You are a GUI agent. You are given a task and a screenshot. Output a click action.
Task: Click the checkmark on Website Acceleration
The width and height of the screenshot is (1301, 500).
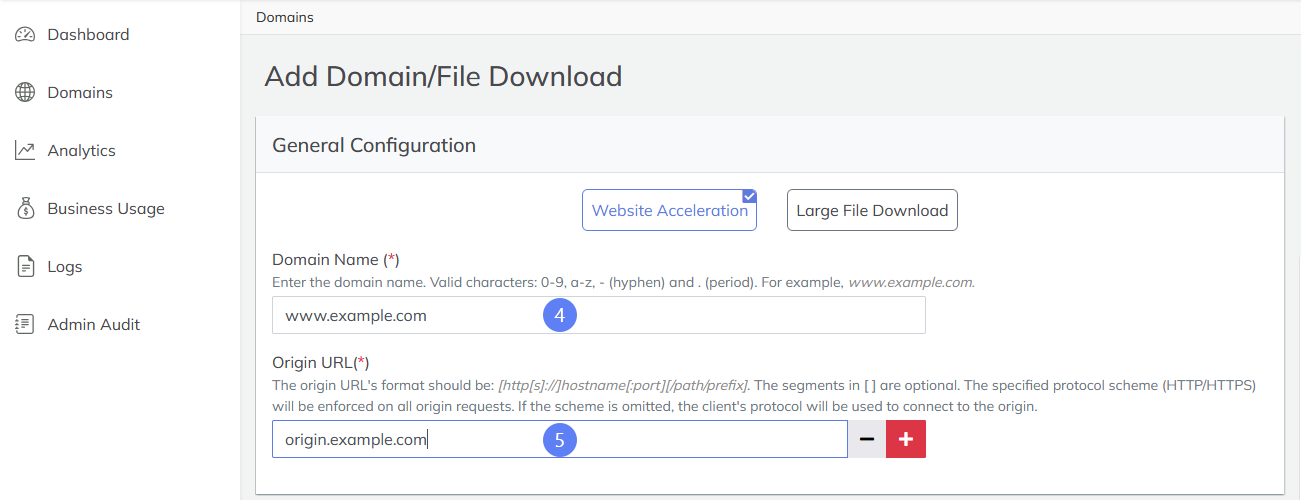coord(749,196)
